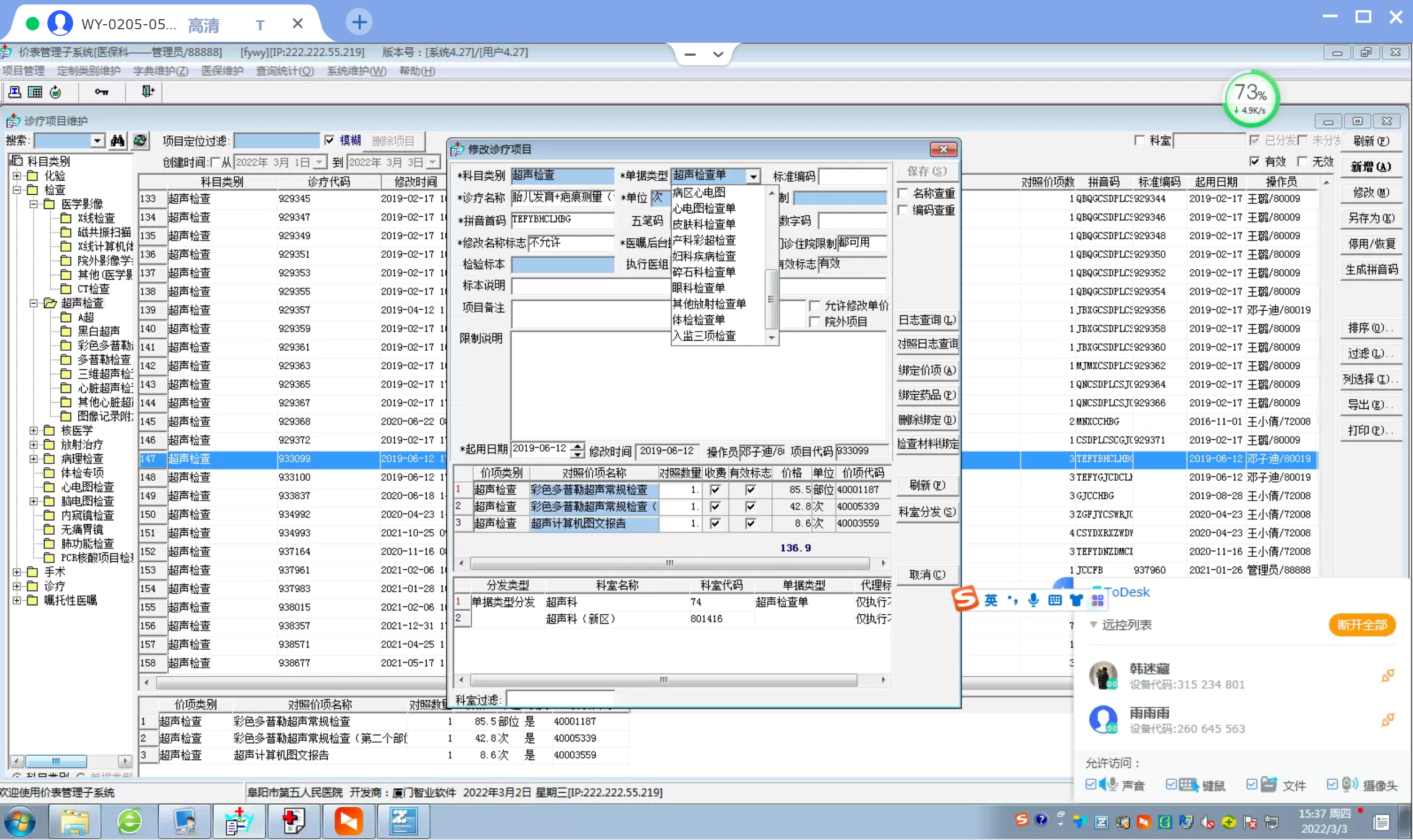Click the binoculars search icon

[x=118, y=140]
